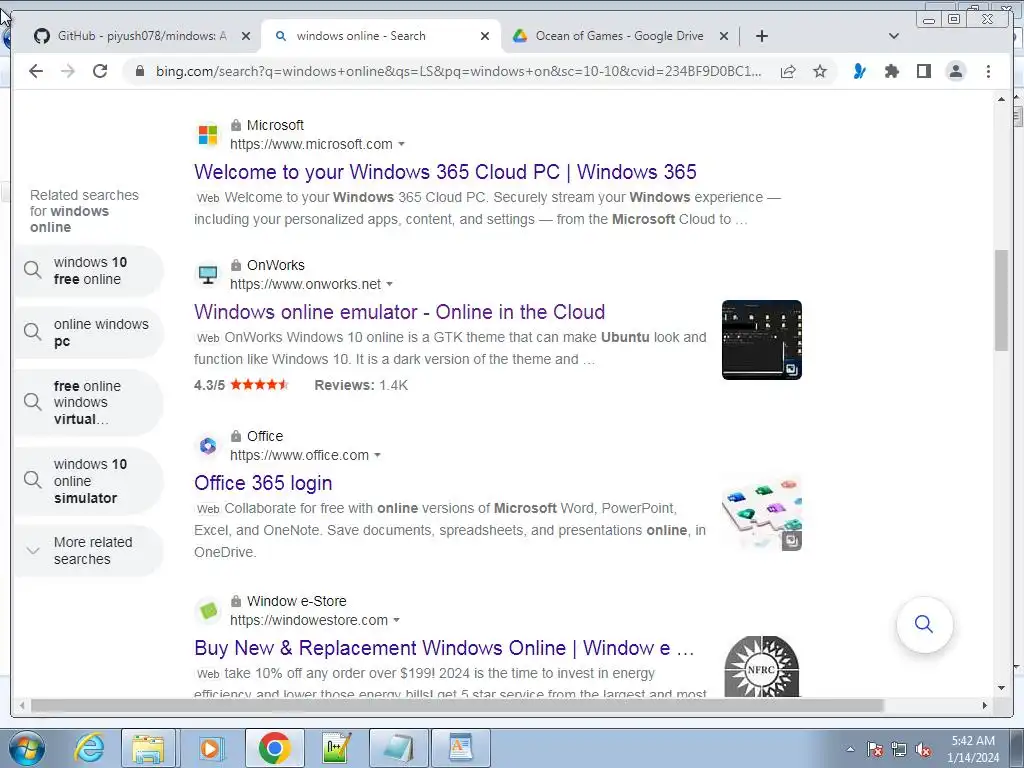The height and width of the screenshot is (768, 1024).
Task: Open the NFRC logo thumbnail
Action: tap(761, 666)
